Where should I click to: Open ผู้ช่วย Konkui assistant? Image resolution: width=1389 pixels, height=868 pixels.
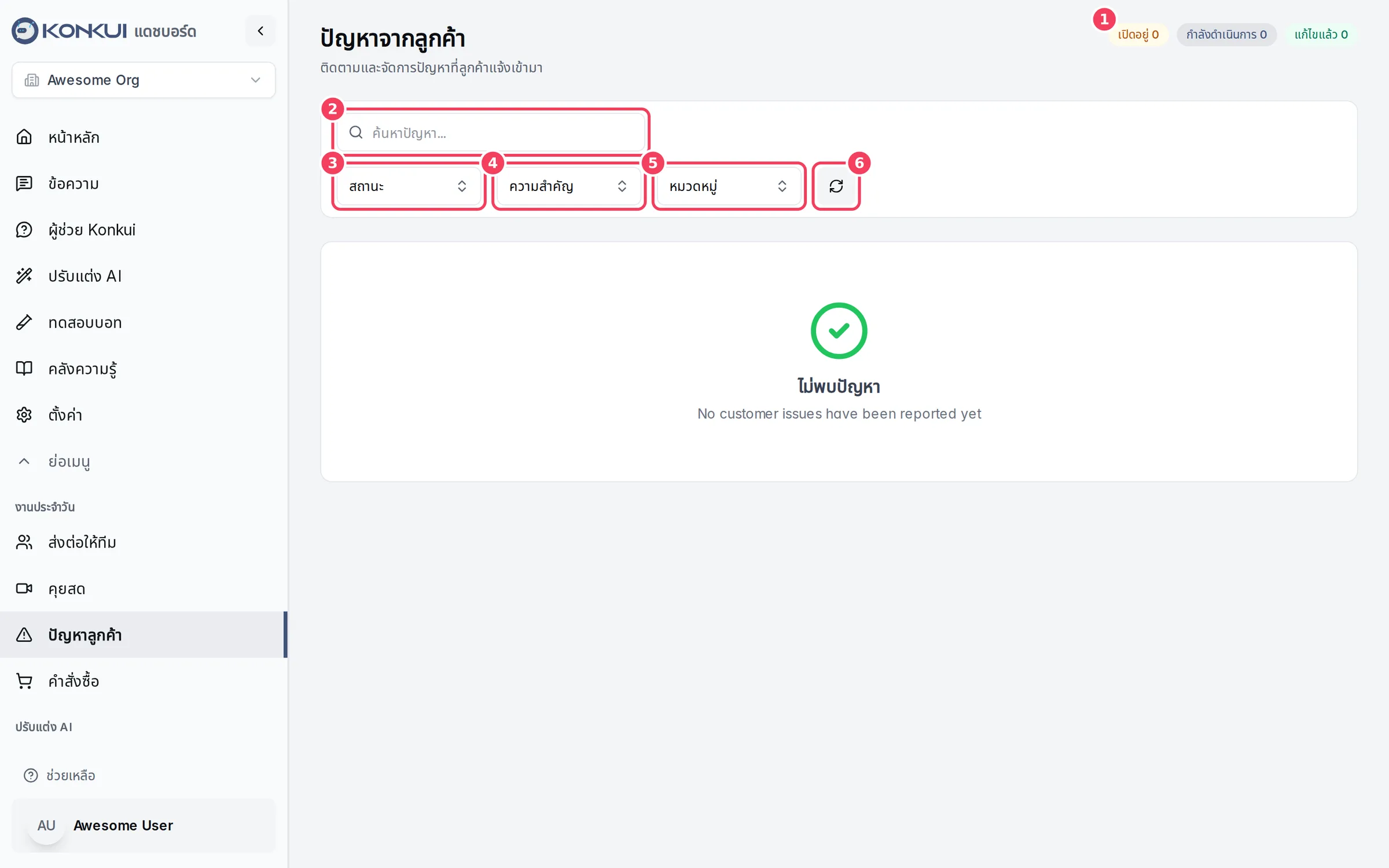(x=144, y=230)
